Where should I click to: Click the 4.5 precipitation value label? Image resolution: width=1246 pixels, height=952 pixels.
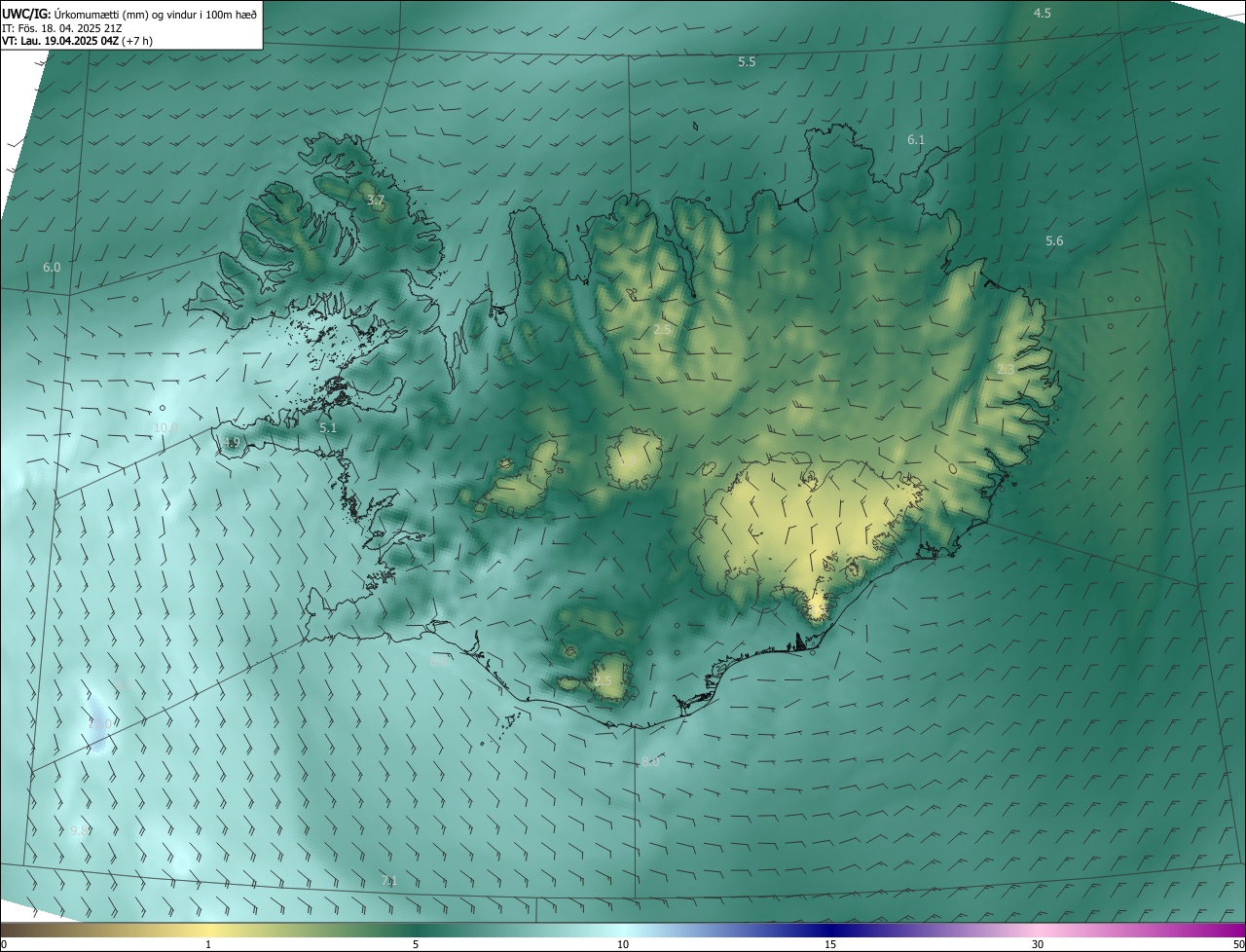tap(1043, 13)
